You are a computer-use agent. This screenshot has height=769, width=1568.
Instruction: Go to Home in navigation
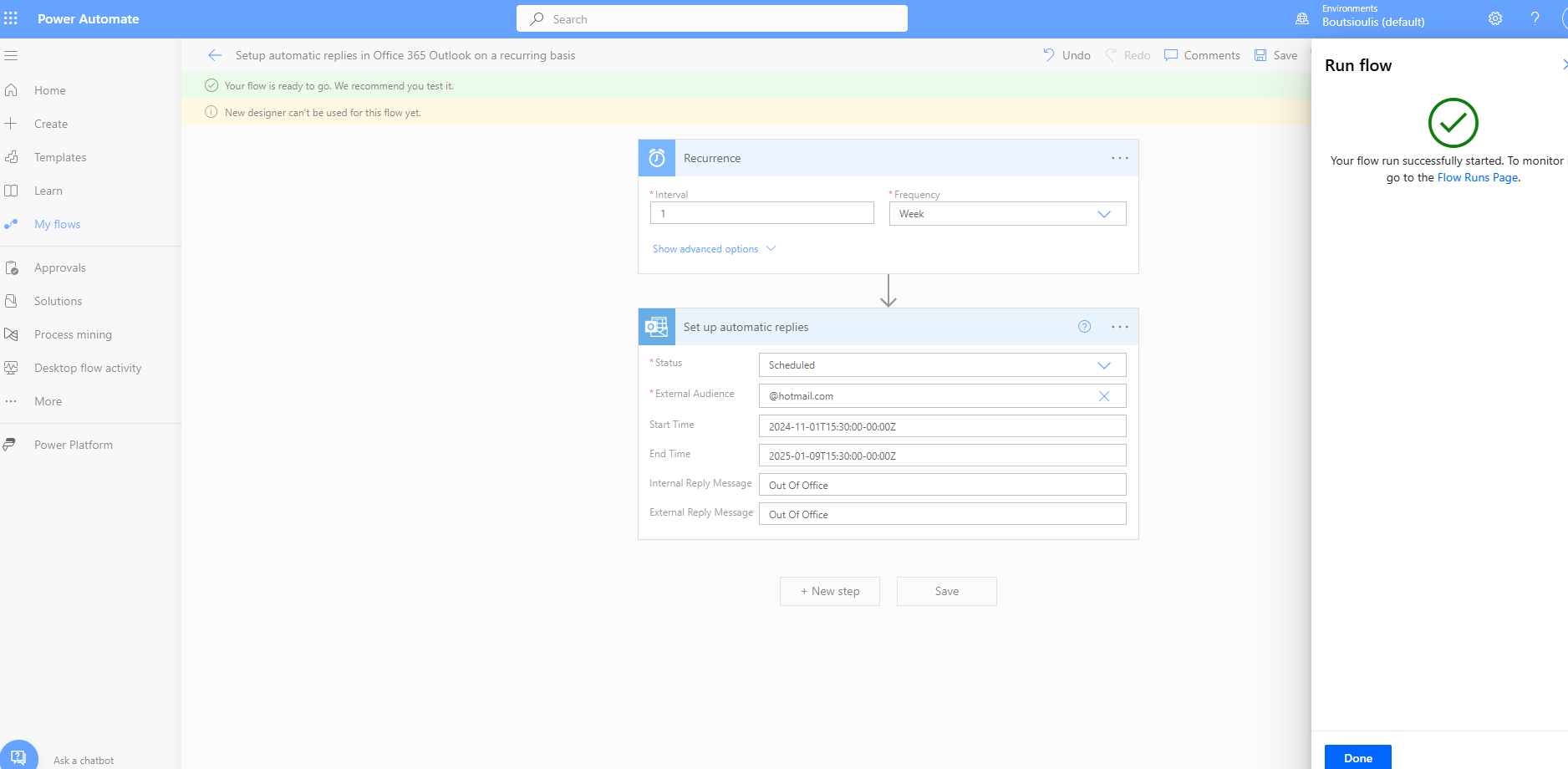click(49, 90)
